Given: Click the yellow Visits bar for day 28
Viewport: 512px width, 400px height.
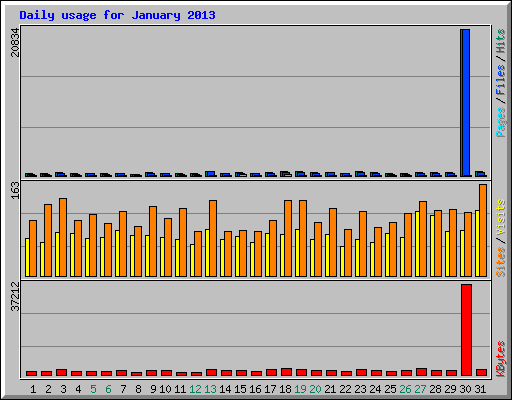Looking at the screenshot, I should click(x=432, y=246).
